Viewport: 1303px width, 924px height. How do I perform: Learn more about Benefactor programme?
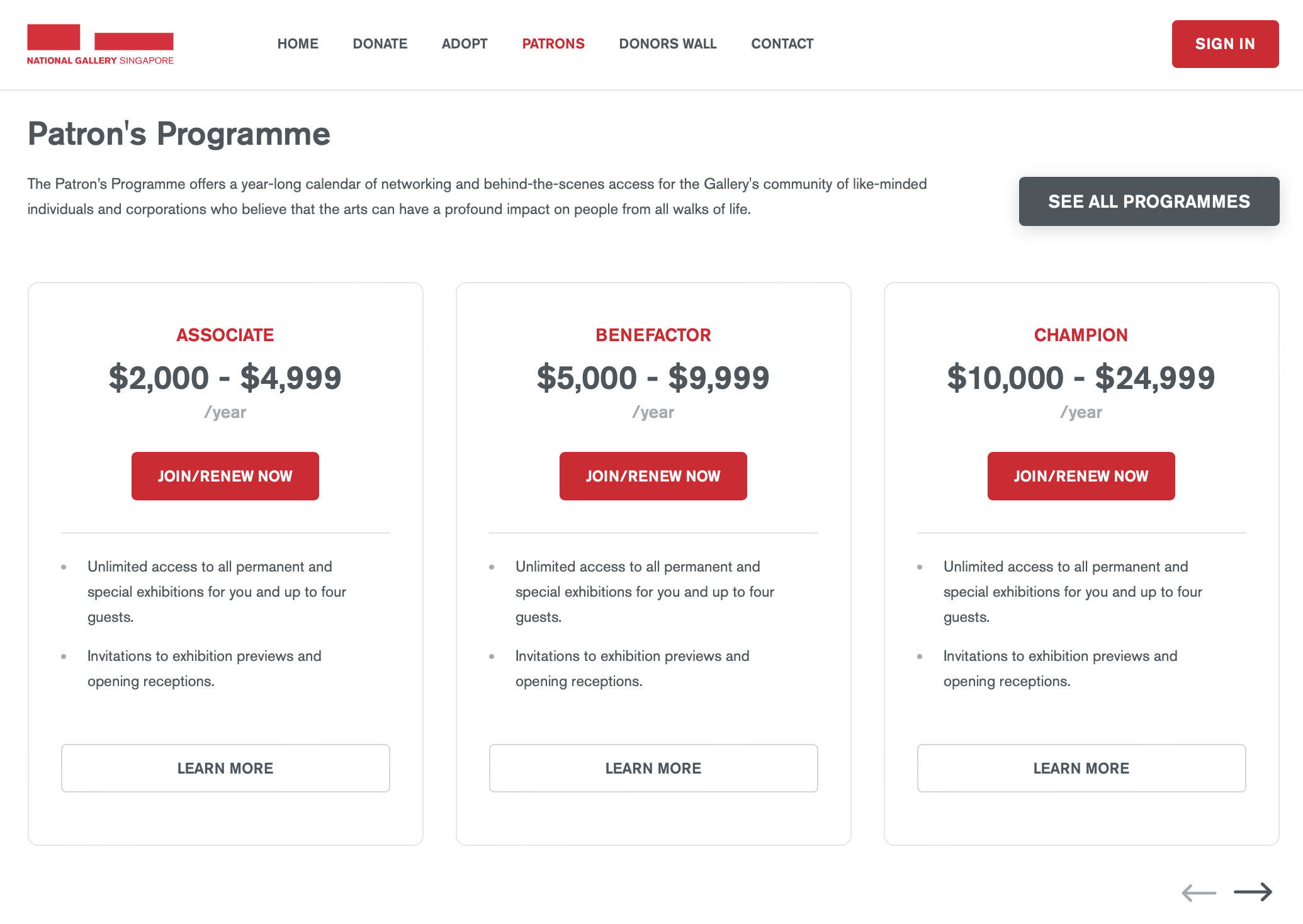coord(653,768)
